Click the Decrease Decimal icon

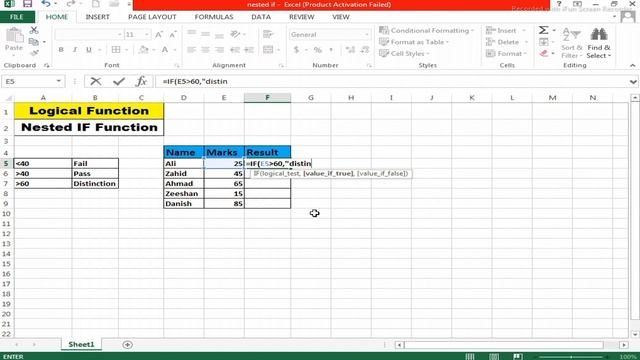(x=364, y=50)
